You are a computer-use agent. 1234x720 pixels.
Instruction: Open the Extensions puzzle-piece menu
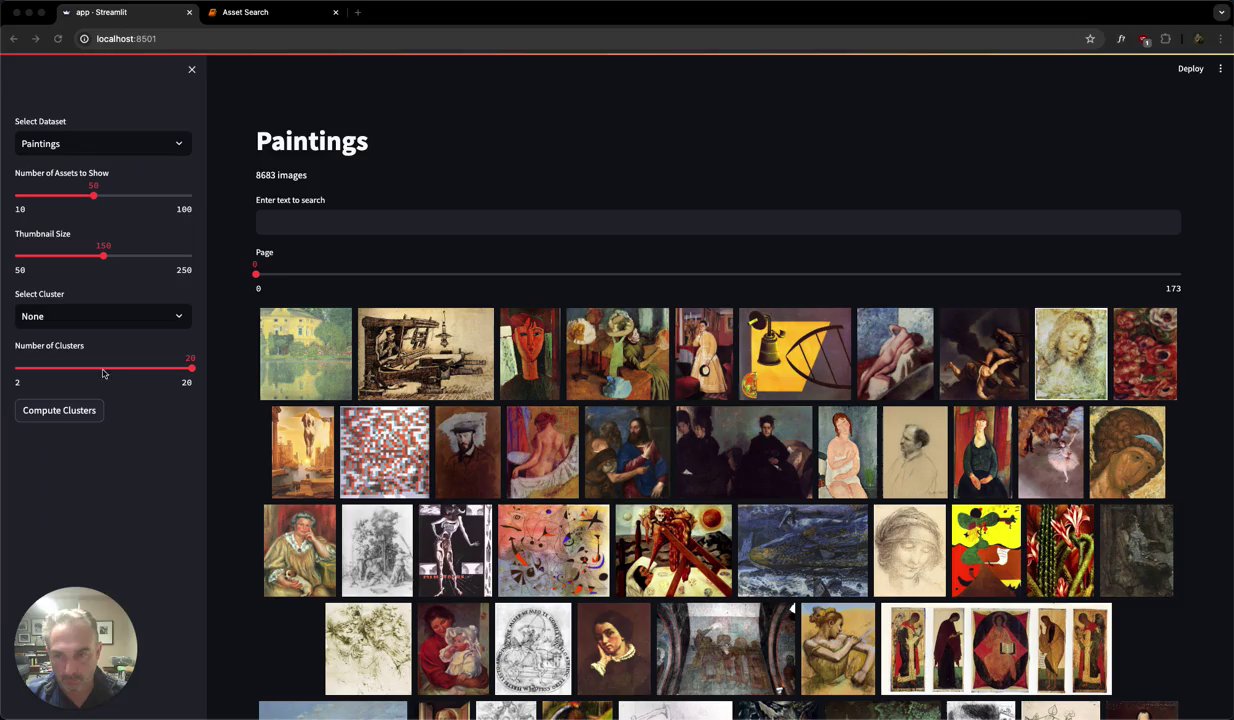[1166, 39]
